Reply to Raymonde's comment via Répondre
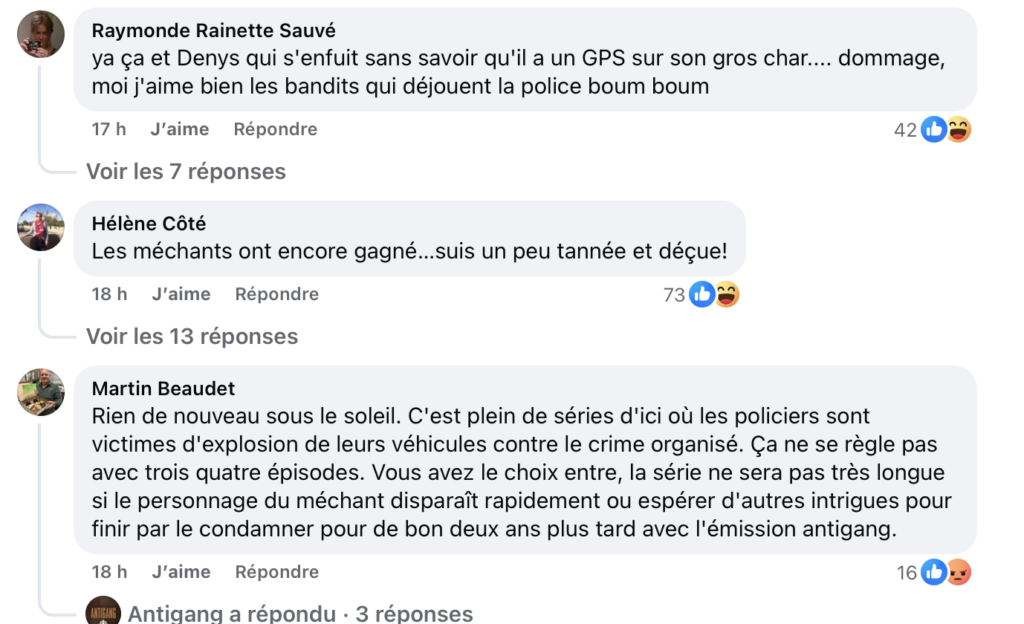 tap(275, 129)
